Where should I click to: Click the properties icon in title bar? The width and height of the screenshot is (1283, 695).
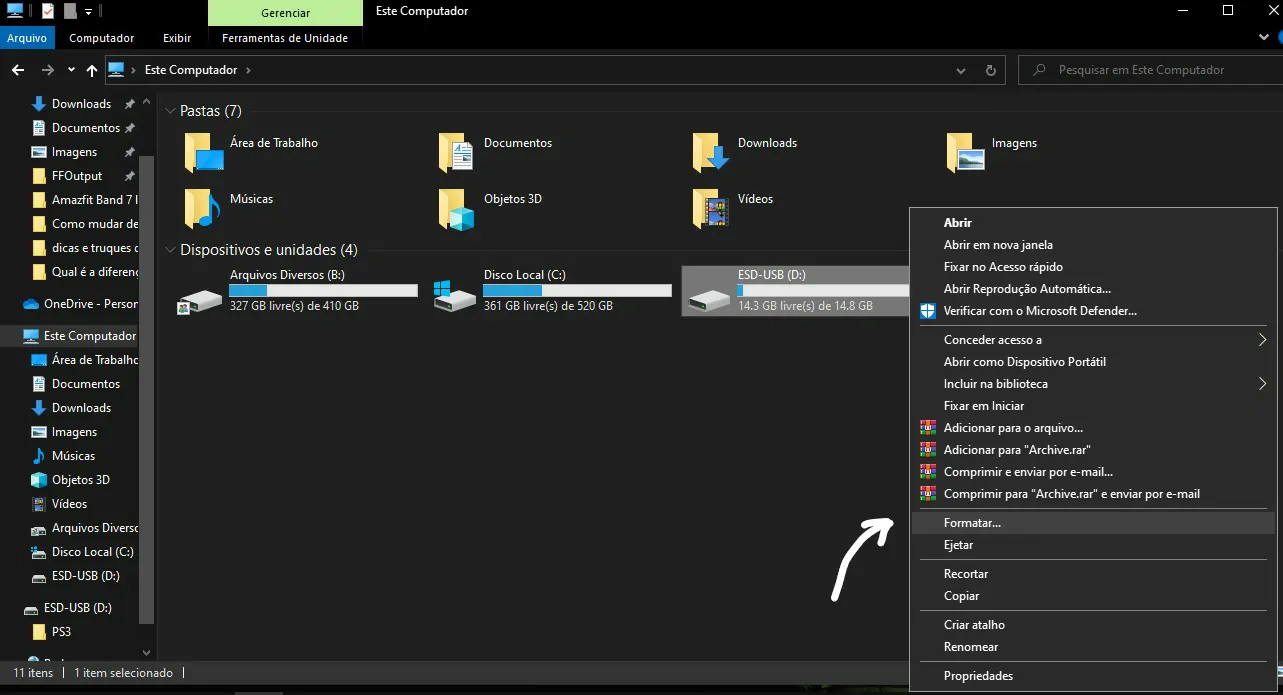(x=48, y=11)
